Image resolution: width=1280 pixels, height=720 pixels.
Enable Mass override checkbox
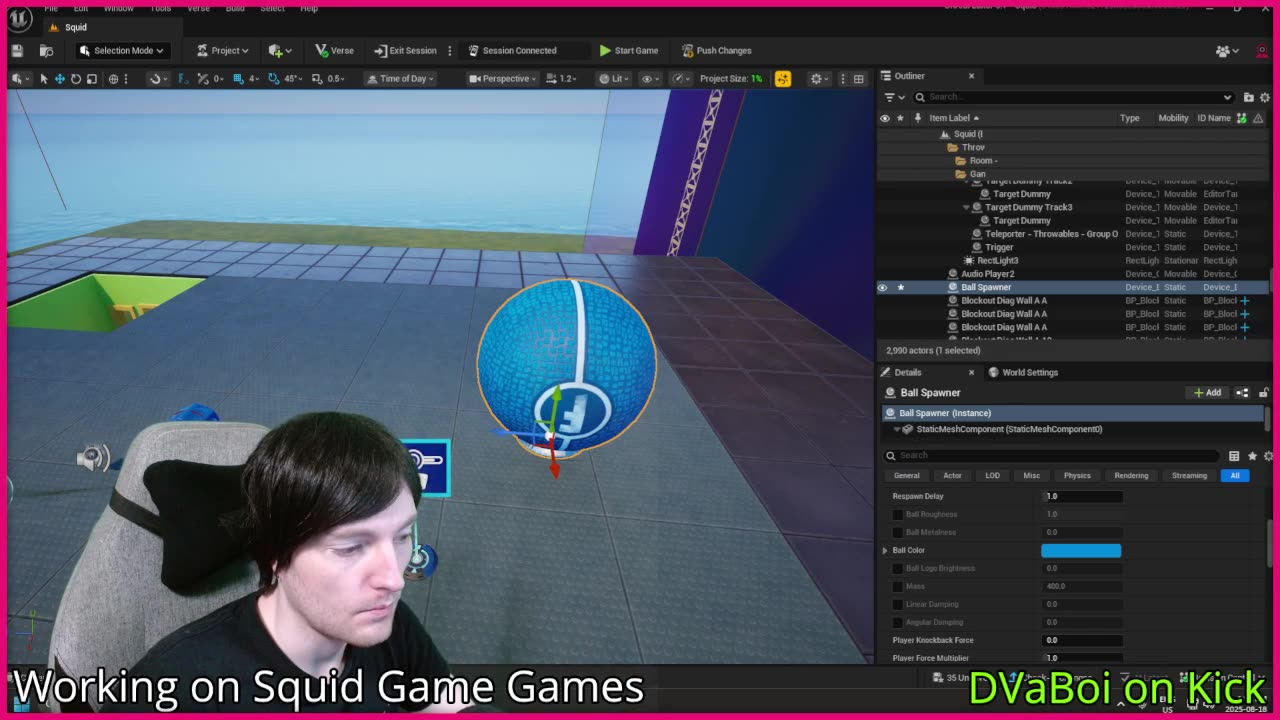coord(898,586)
